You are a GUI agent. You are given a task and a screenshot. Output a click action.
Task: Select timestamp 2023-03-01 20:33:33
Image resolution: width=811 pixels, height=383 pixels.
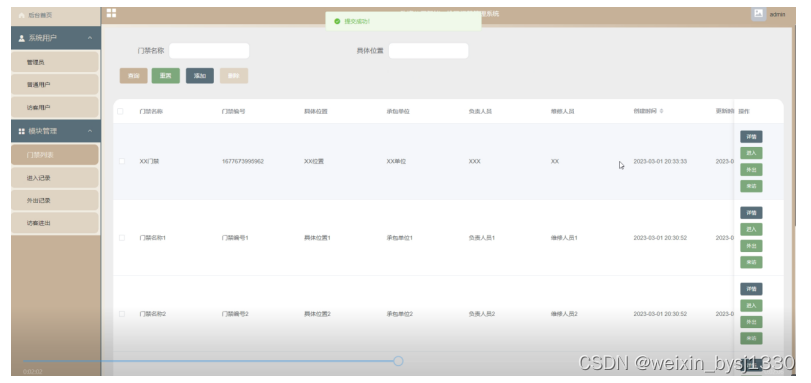coord(660,161)
